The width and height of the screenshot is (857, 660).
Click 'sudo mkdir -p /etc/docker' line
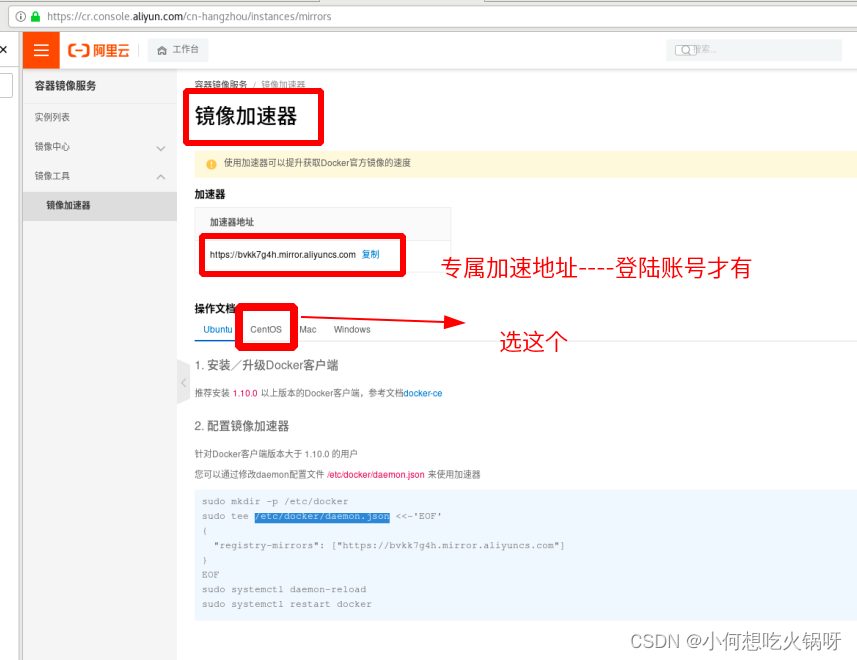click(275, 501)
